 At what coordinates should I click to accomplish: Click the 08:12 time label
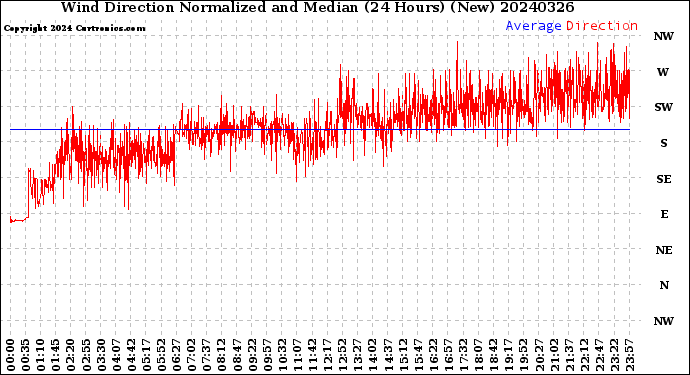click(x=222, y=355)
